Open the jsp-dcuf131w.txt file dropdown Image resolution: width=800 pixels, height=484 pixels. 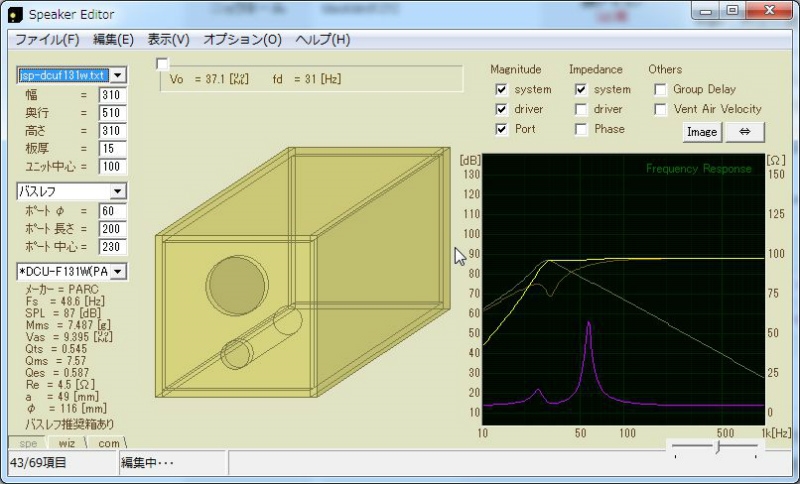118,76
